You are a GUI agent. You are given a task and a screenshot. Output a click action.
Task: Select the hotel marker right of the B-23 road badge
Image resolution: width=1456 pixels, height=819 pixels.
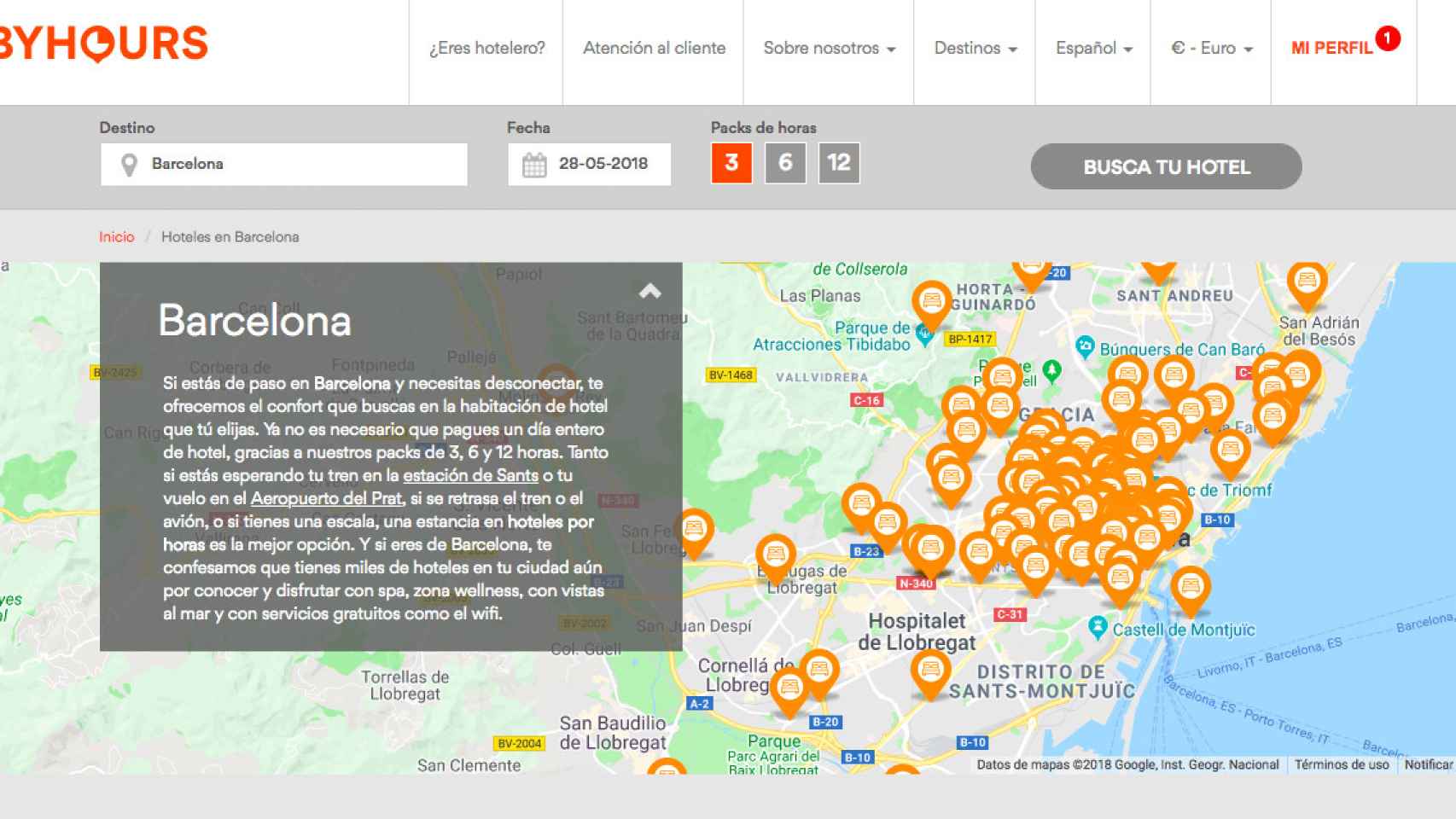[x=930, y=550]
